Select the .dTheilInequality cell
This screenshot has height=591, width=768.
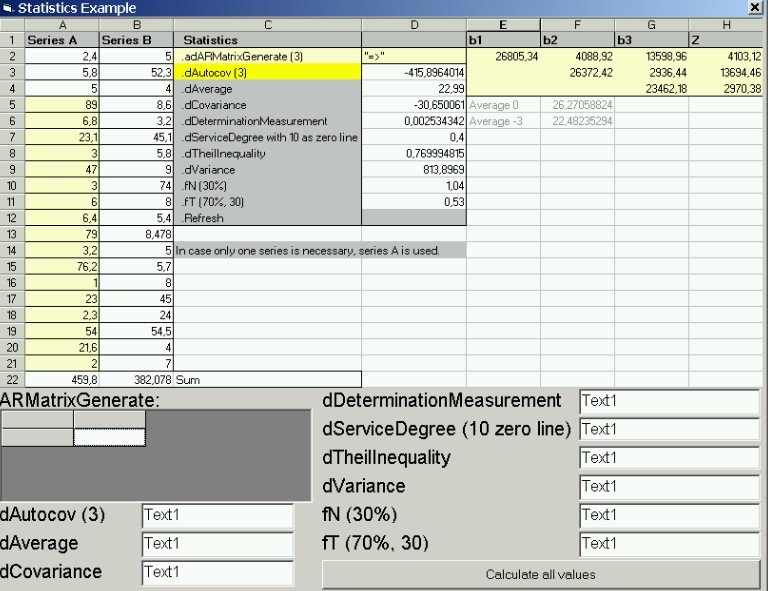pyautogui.click(x=268, y=153)
